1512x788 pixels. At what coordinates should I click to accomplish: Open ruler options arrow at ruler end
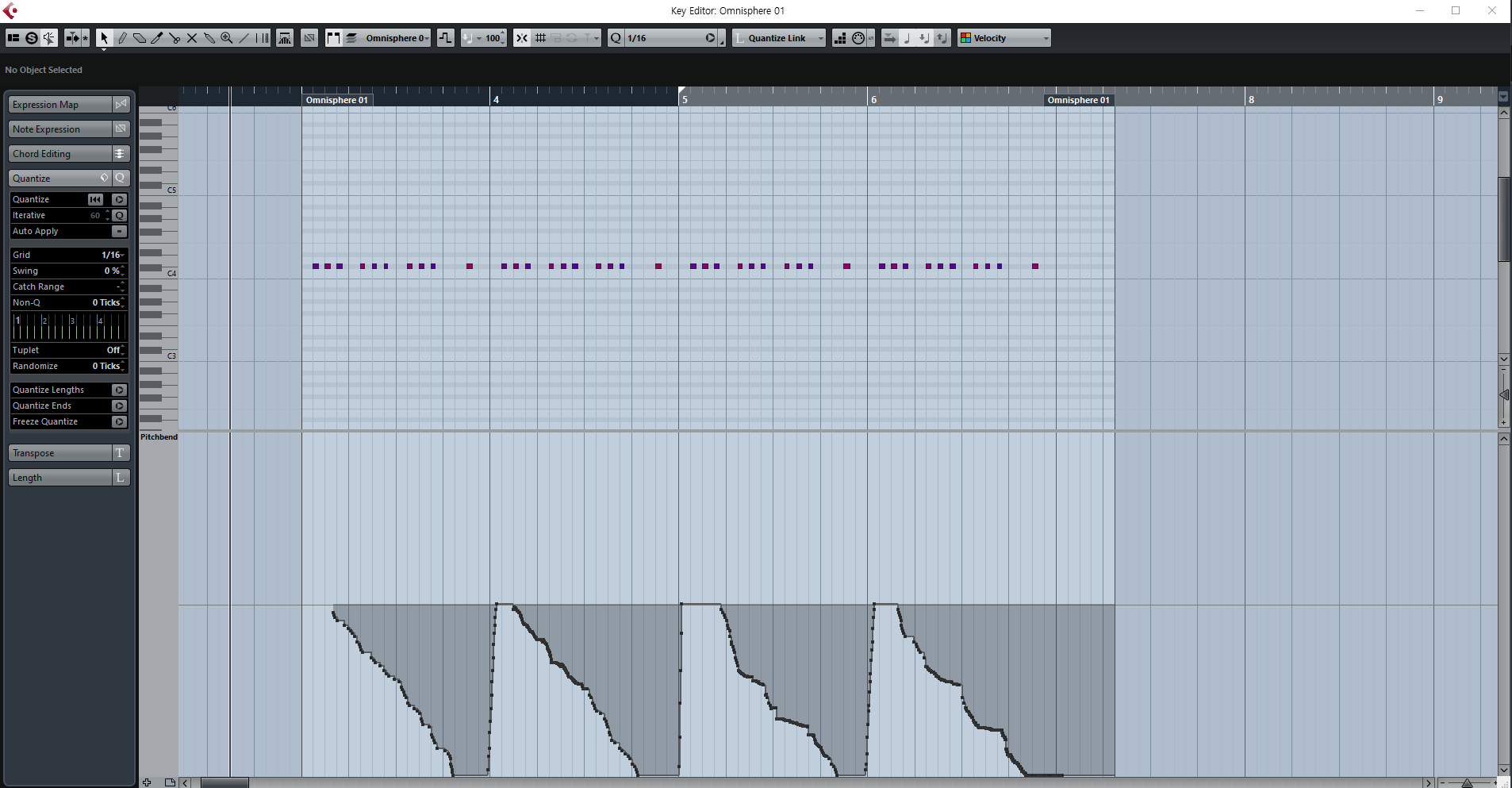[1503, 97]
